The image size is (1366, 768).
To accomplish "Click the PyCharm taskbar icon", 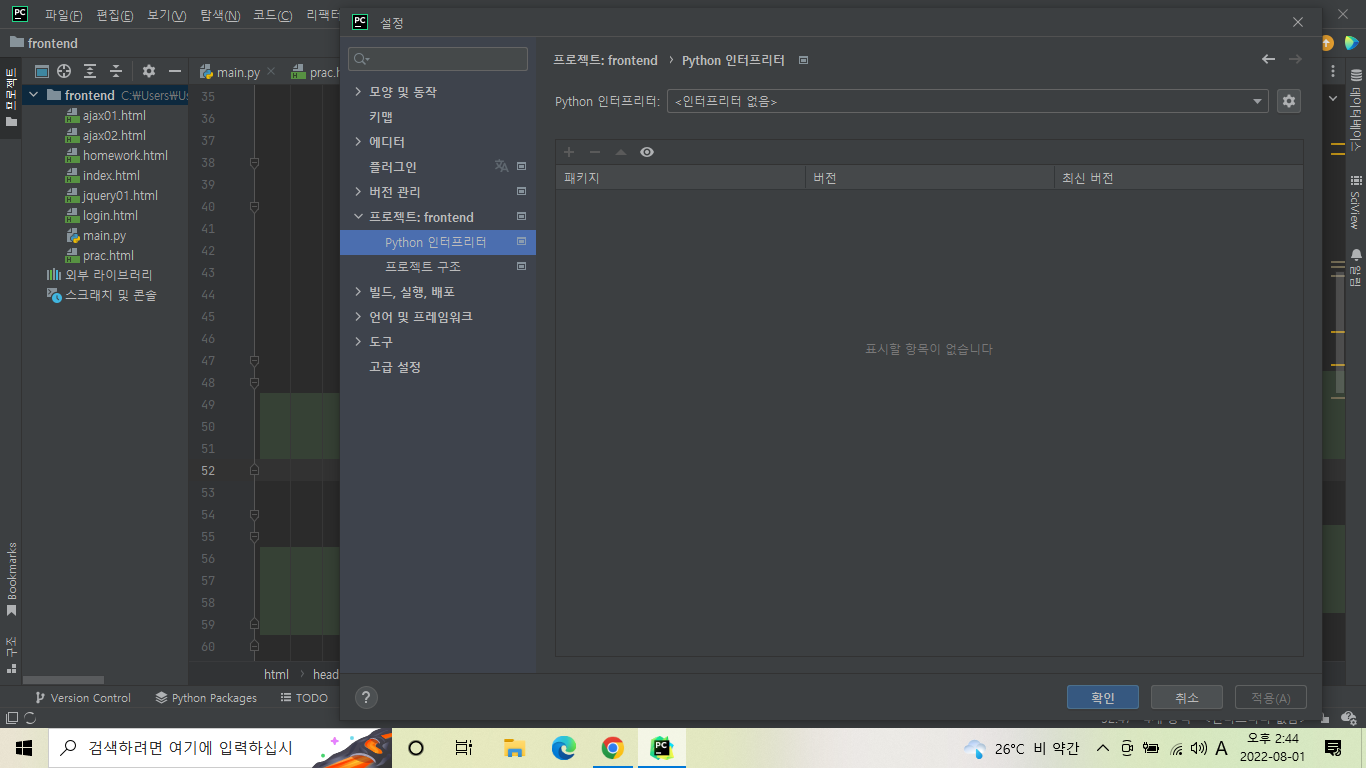I will point(662,748).
